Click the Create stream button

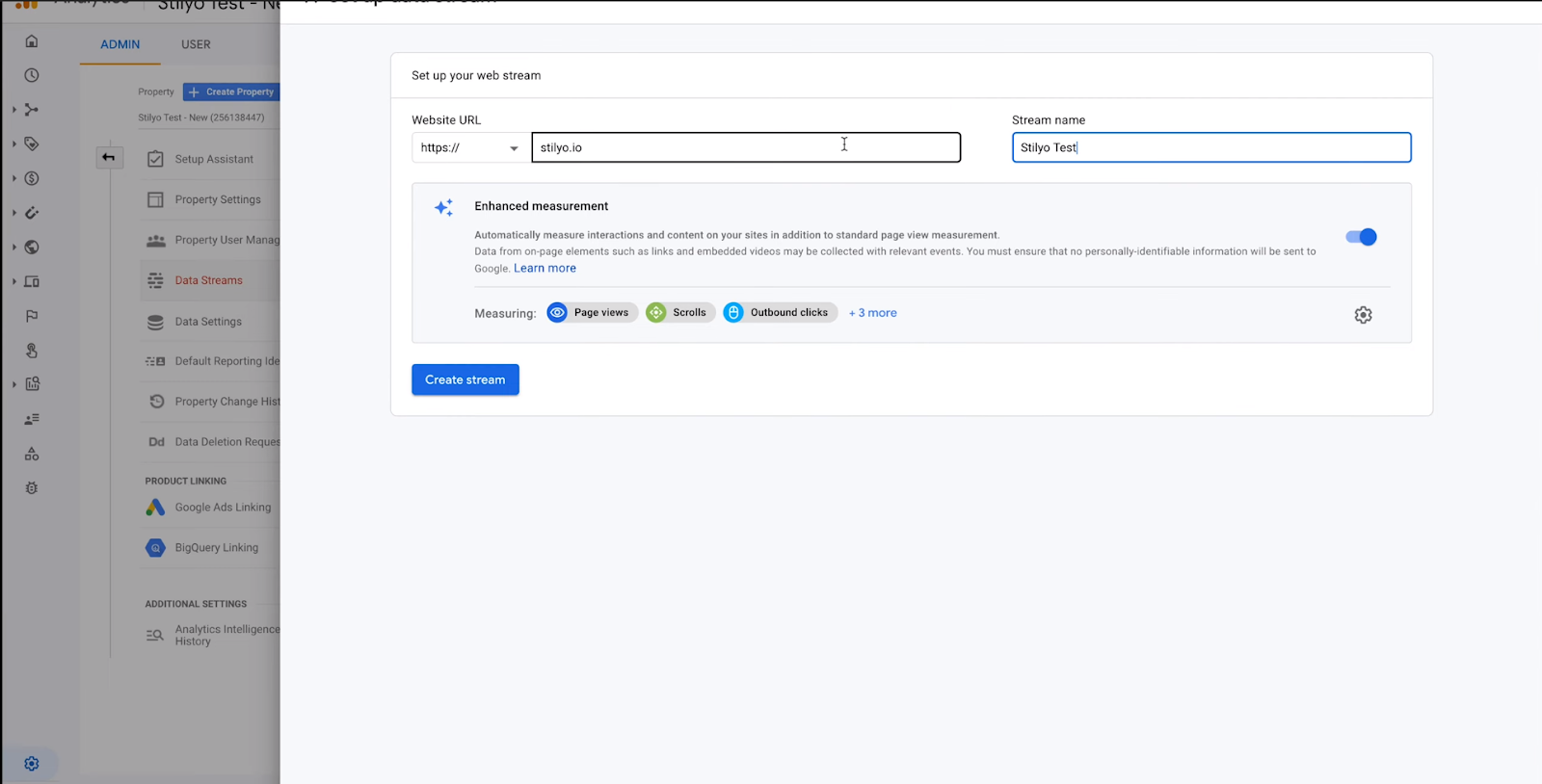pos(465,379)
